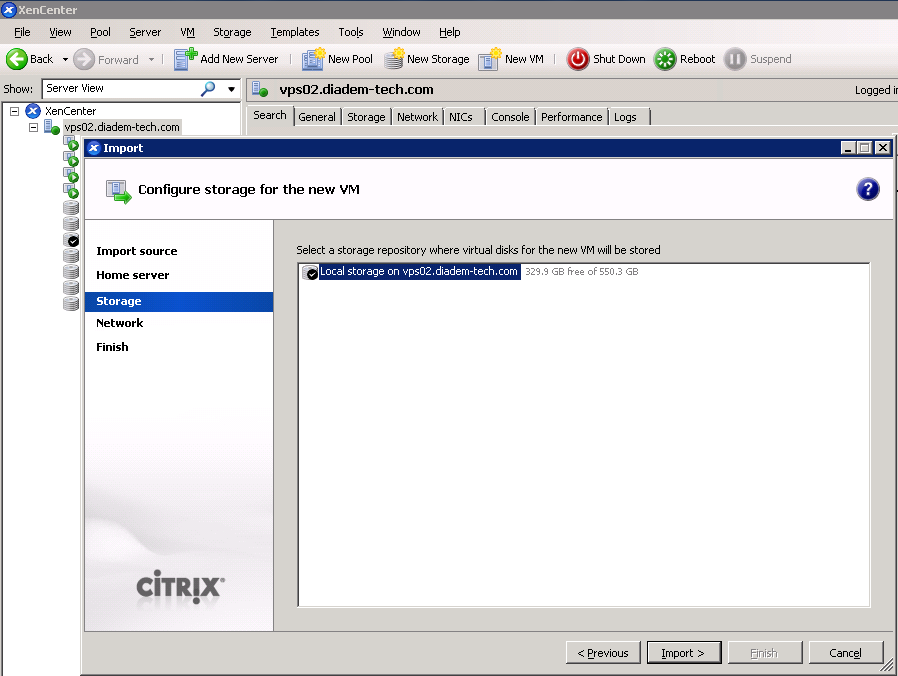Switch to the Console tab
The image size is (898, 676).
(x=510, y=117)
